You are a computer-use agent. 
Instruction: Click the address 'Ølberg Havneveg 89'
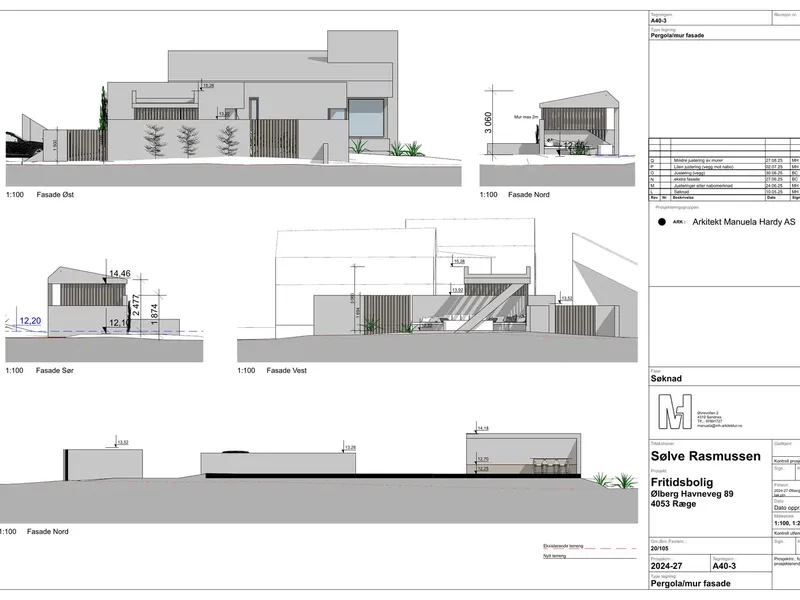[x=692, y=494]
